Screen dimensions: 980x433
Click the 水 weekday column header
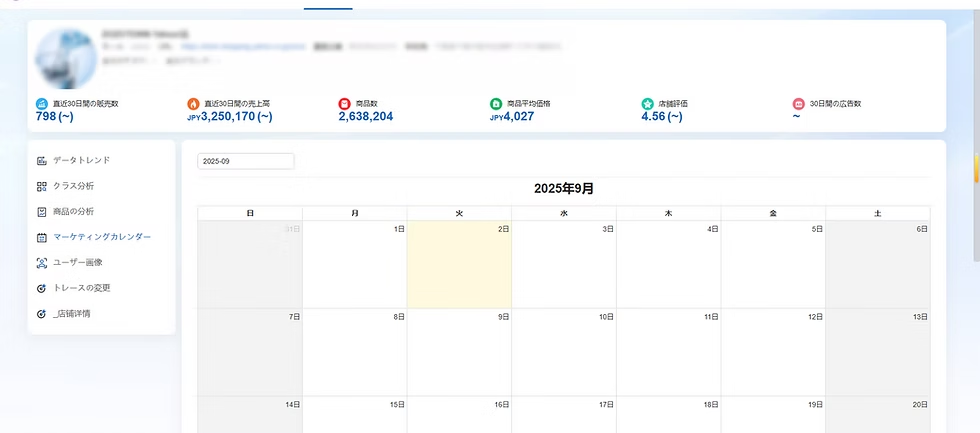click(564, 213)
